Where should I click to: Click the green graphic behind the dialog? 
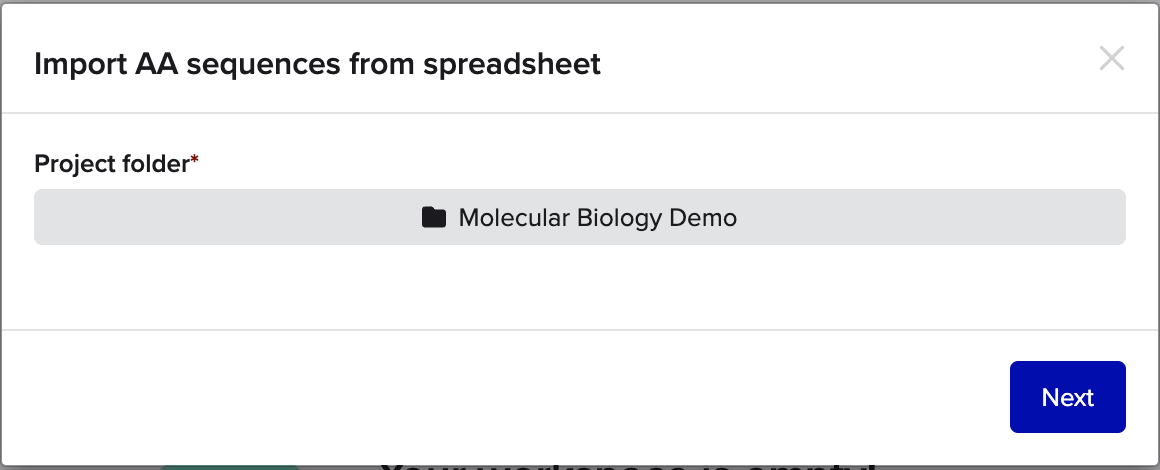coord(230,466)
